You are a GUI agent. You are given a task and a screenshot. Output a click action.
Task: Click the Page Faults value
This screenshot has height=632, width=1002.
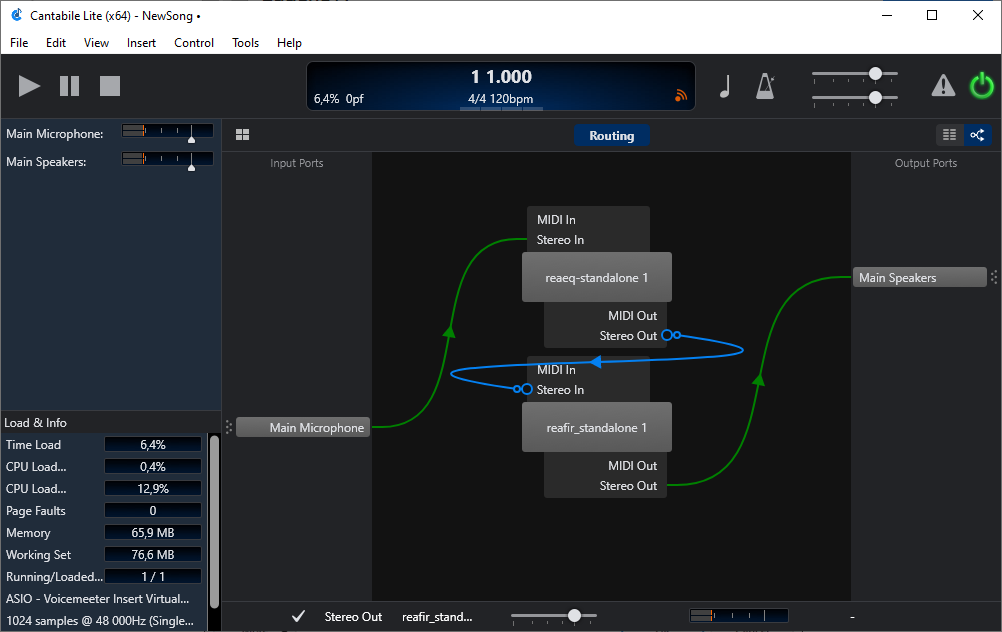pos(153,511)
